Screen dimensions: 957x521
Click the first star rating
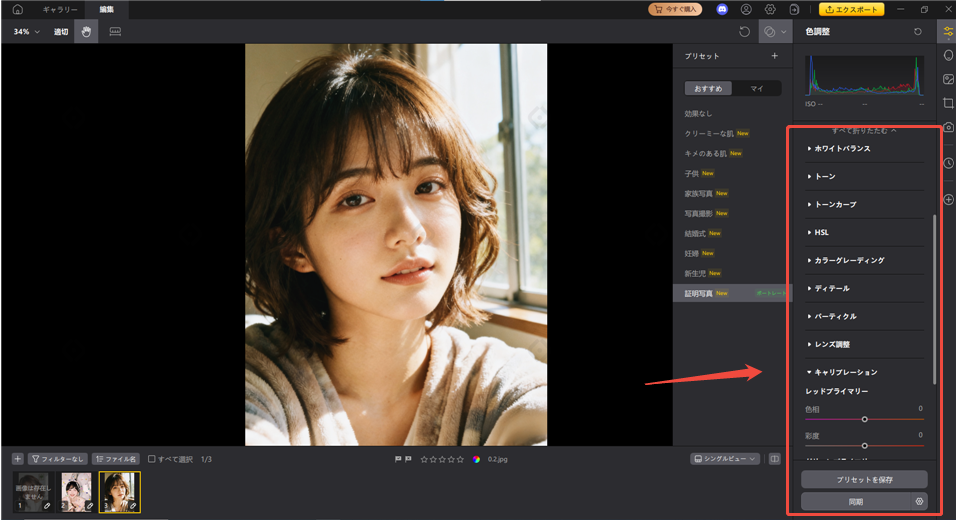tap(424, 459)
